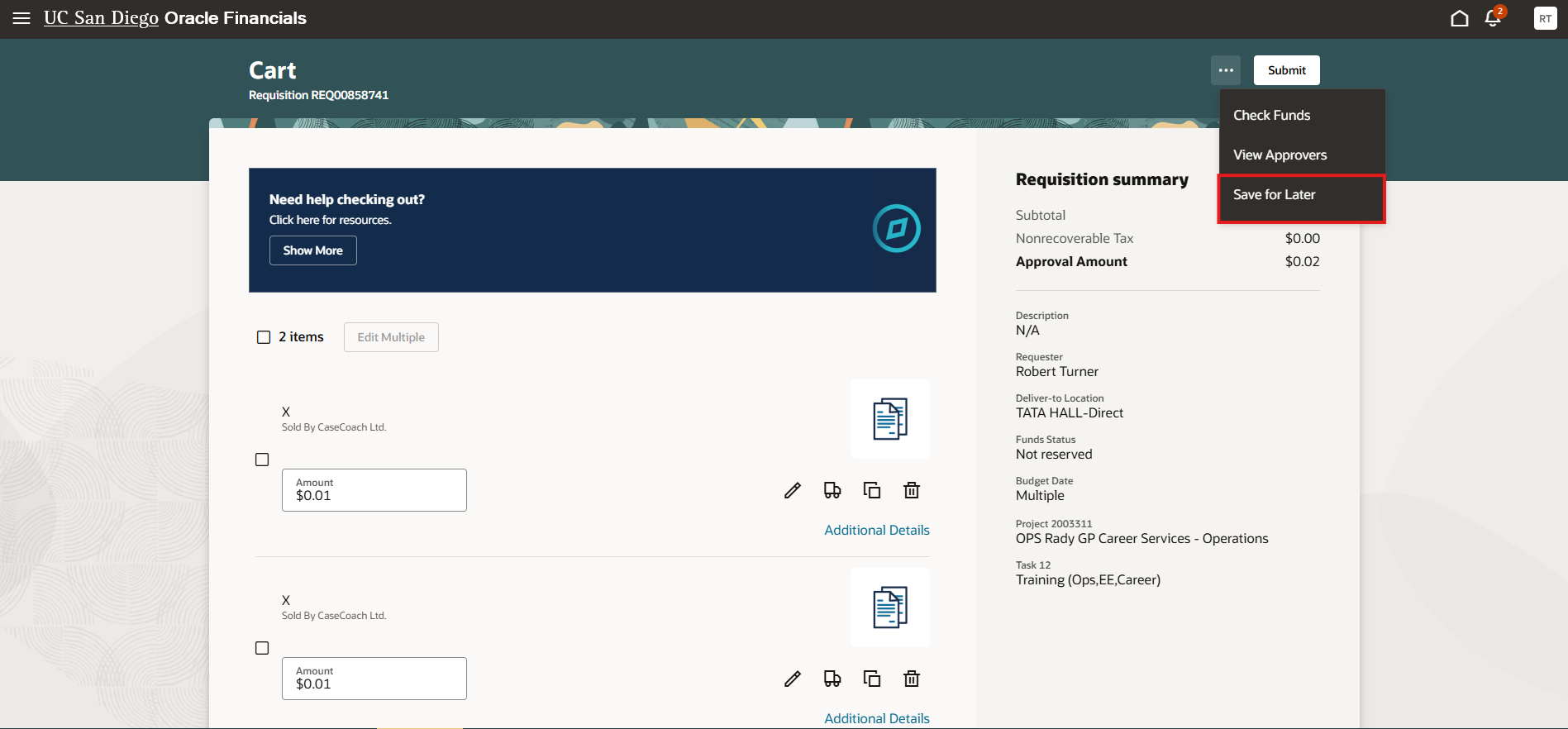
Task: Open the hamburger navigation menu
Action: click(21, 18)
